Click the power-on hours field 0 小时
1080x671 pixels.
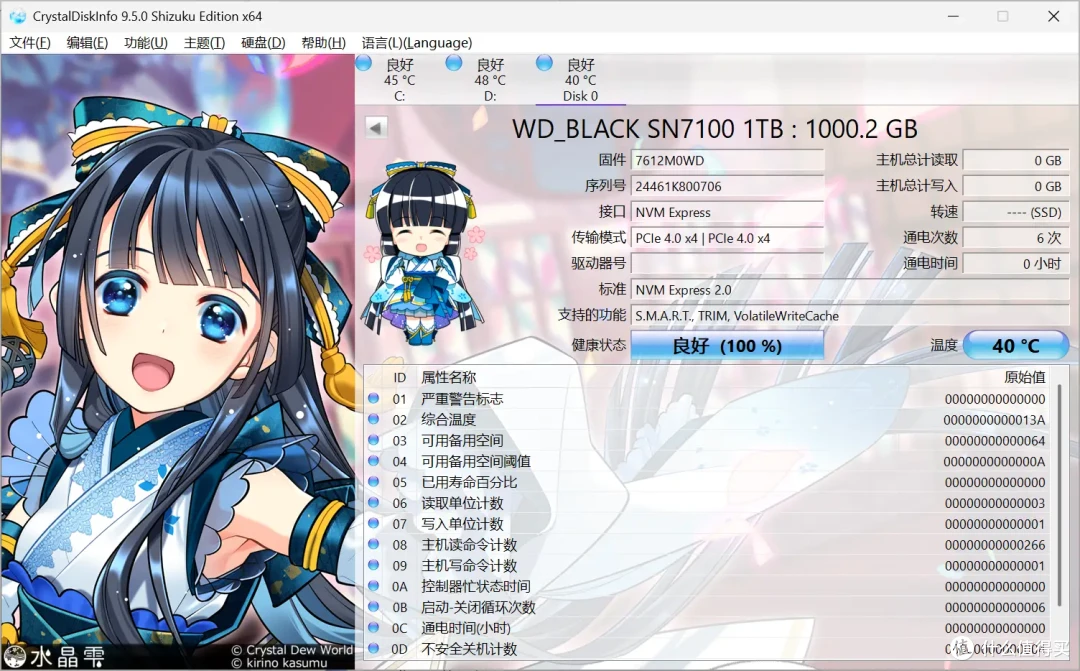point(1016,264)
